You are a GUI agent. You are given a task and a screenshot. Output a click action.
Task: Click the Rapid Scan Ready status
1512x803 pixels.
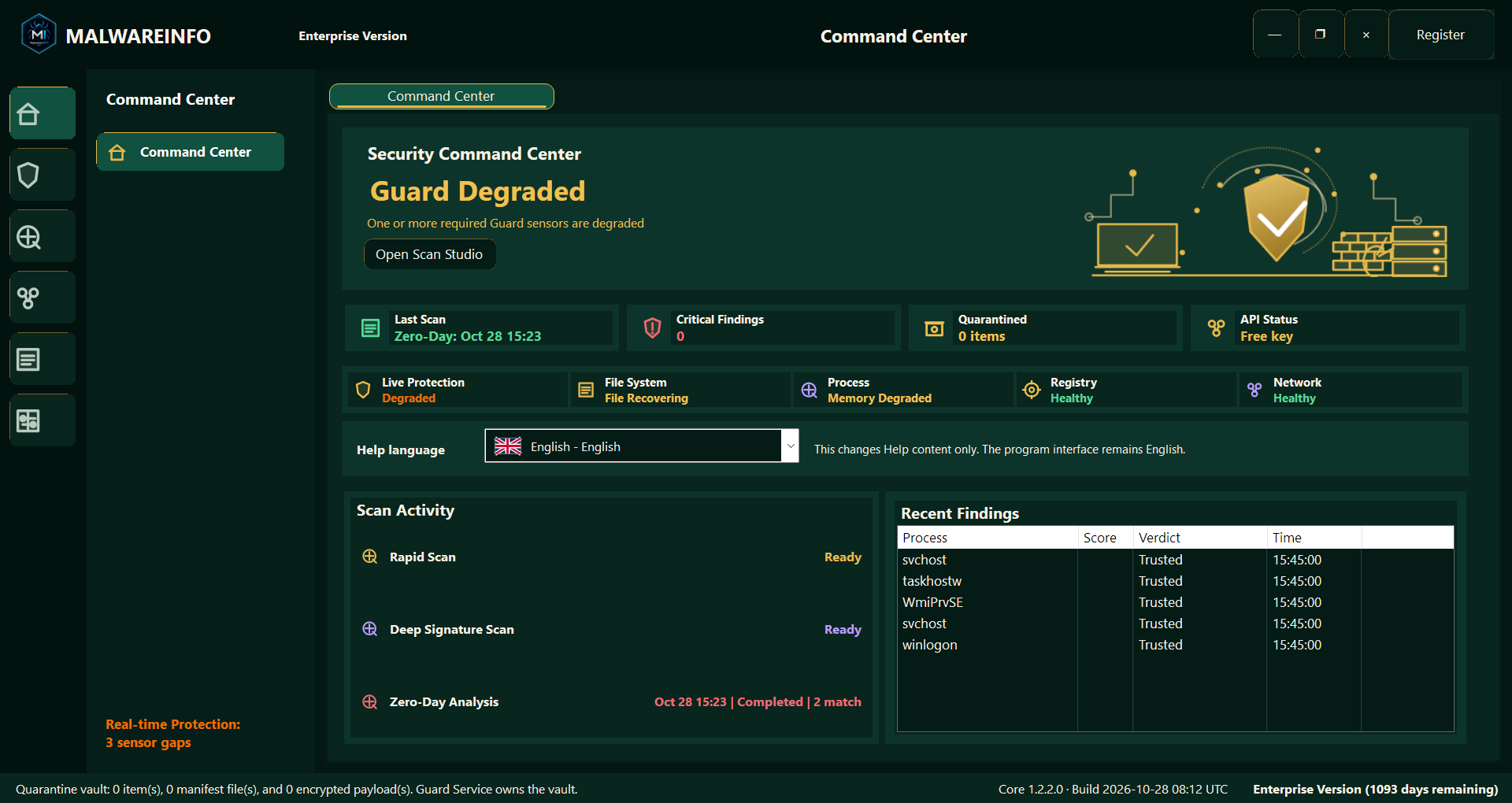(843, 557)
